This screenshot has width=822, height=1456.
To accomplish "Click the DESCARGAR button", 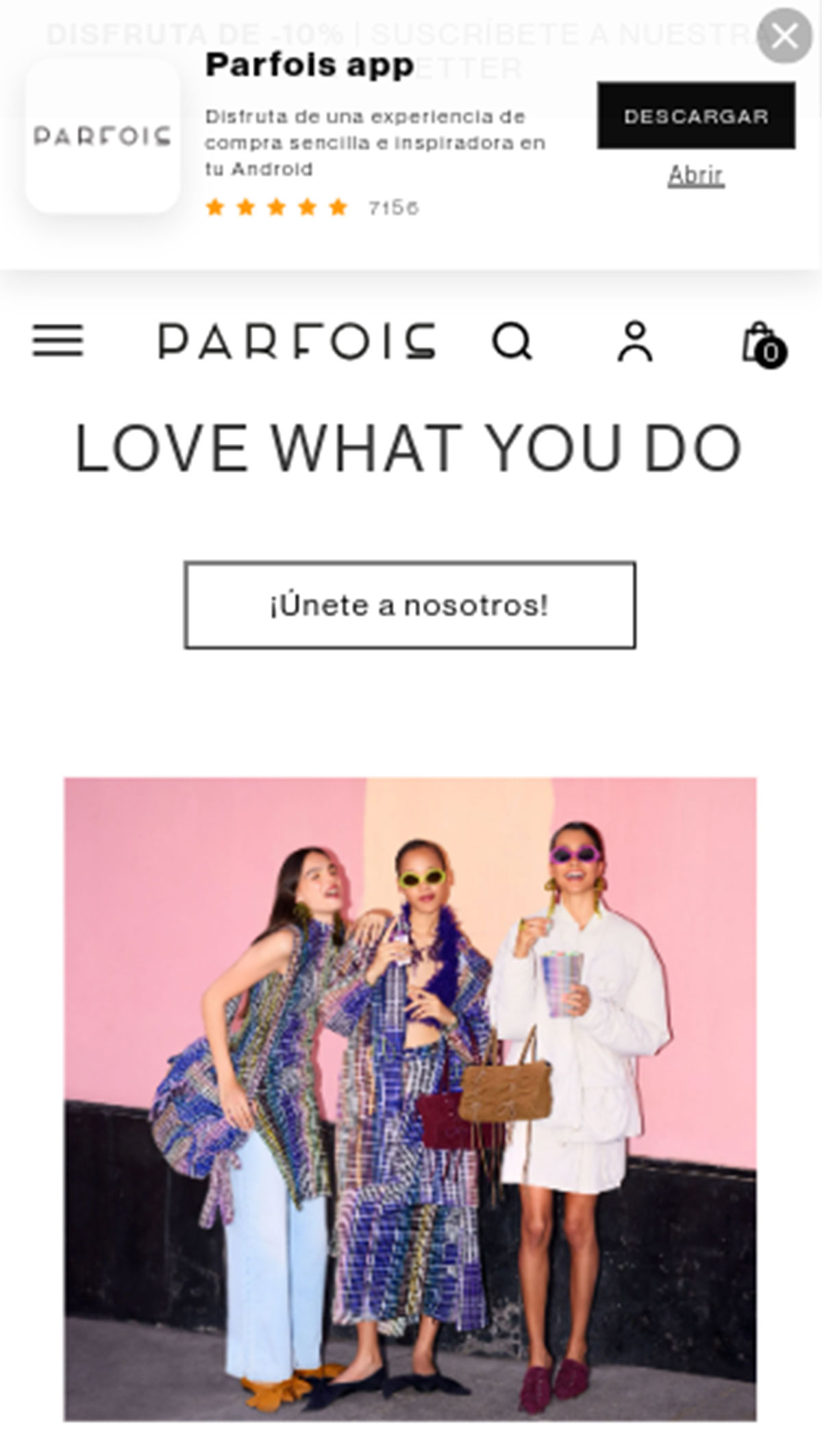I will pos(696,116).
